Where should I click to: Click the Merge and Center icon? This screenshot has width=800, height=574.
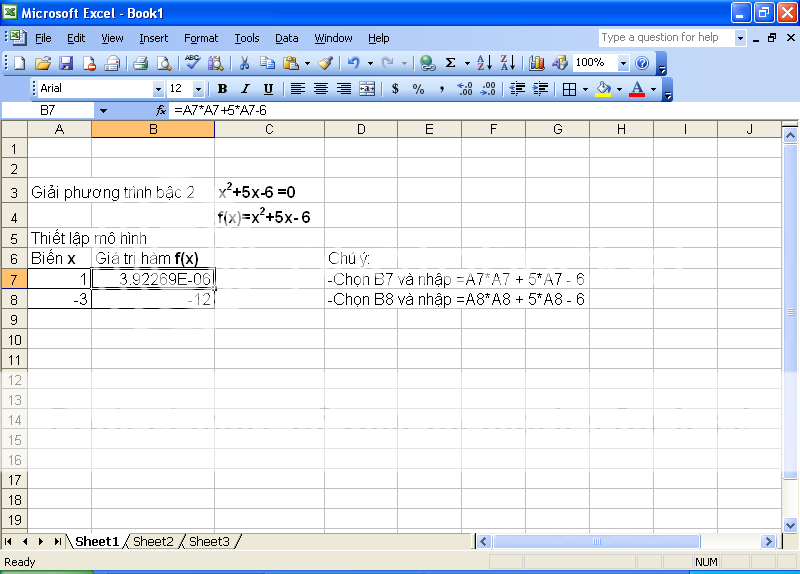point(367,89)
